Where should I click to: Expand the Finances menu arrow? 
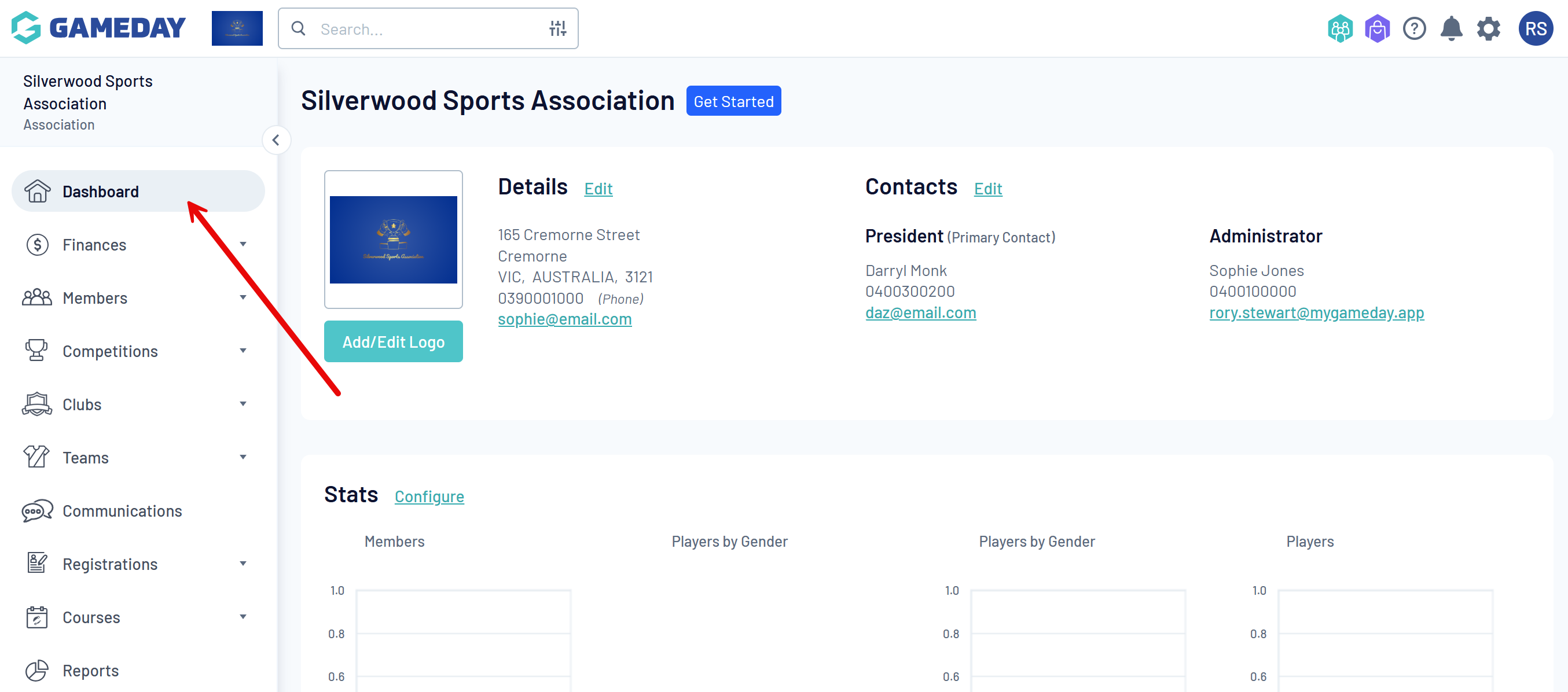(243, 245)
